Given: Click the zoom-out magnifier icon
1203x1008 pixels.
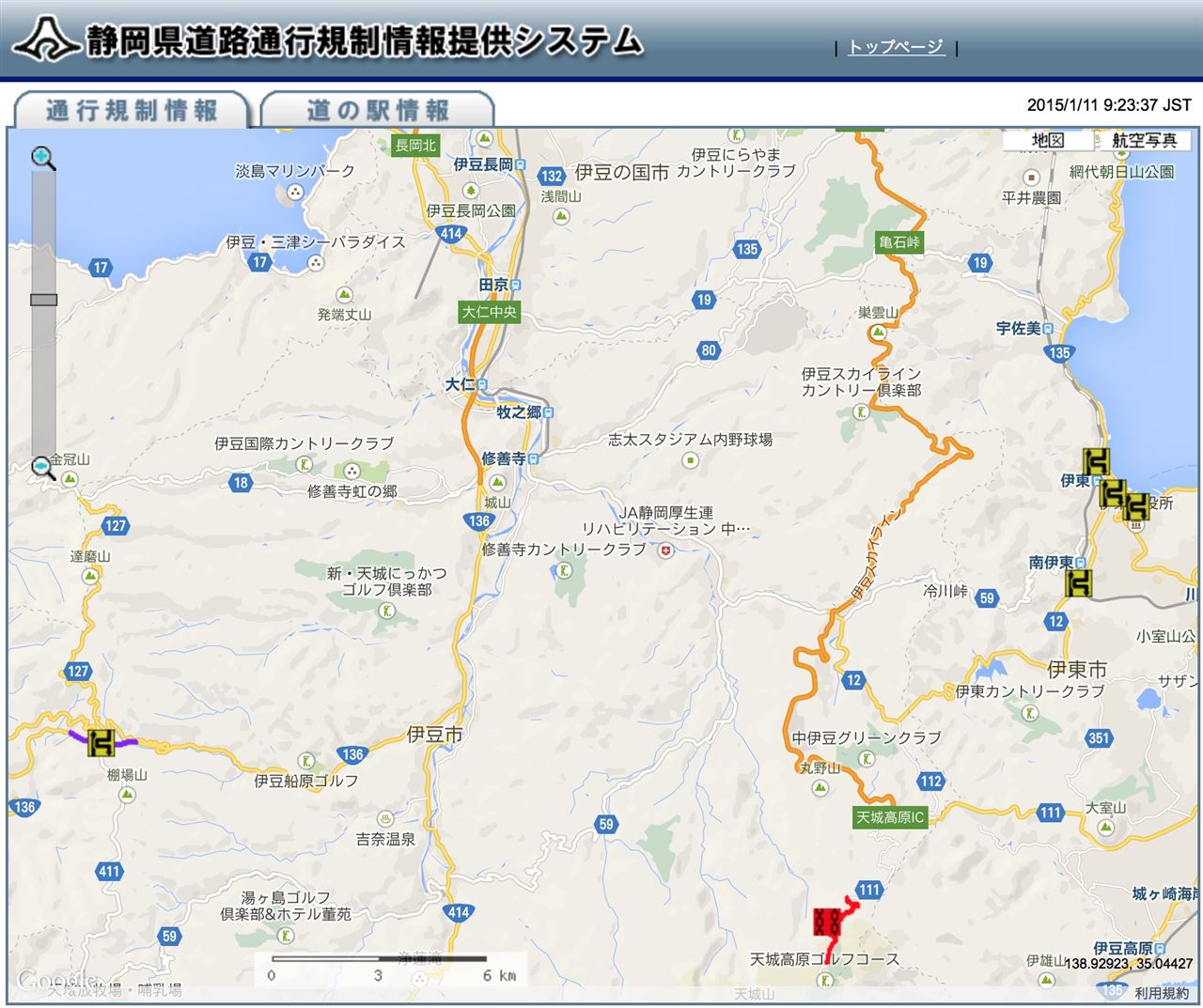Looking at the screenshot, I should point(43,467).
